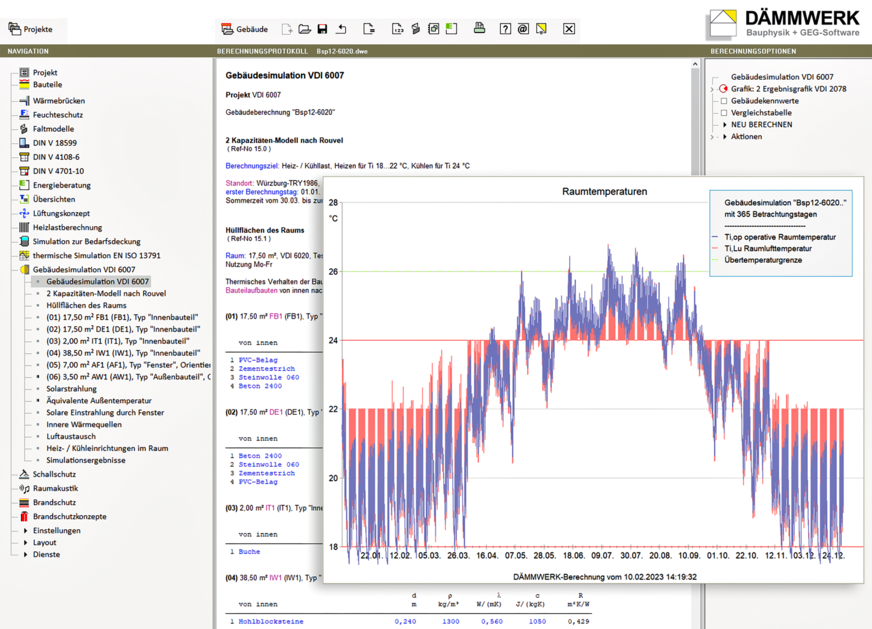Expand the Dienste tree node

26,555
